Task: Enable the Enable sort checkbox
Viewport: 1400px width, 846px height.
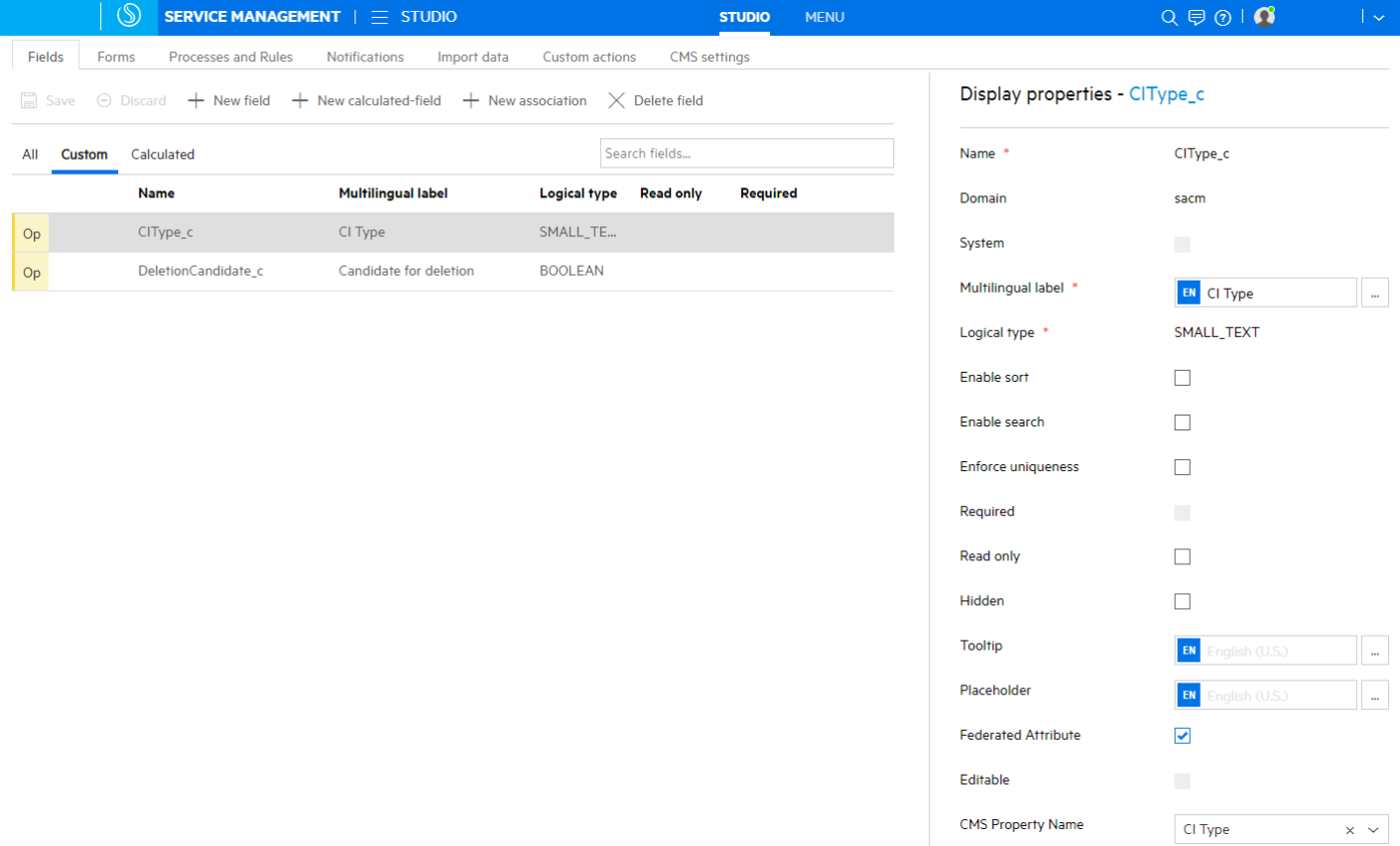Action: 1182,377
